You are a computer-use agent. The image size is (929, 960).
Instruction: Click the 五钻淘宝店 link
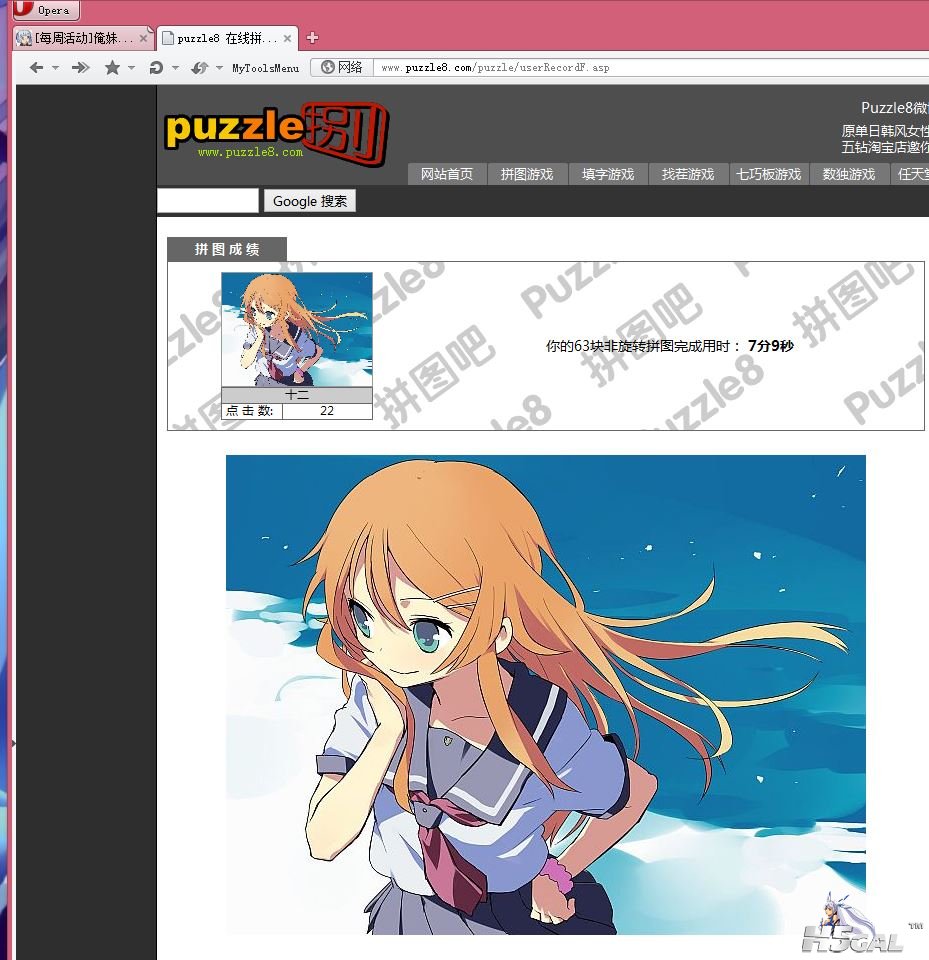coord(884,147)
